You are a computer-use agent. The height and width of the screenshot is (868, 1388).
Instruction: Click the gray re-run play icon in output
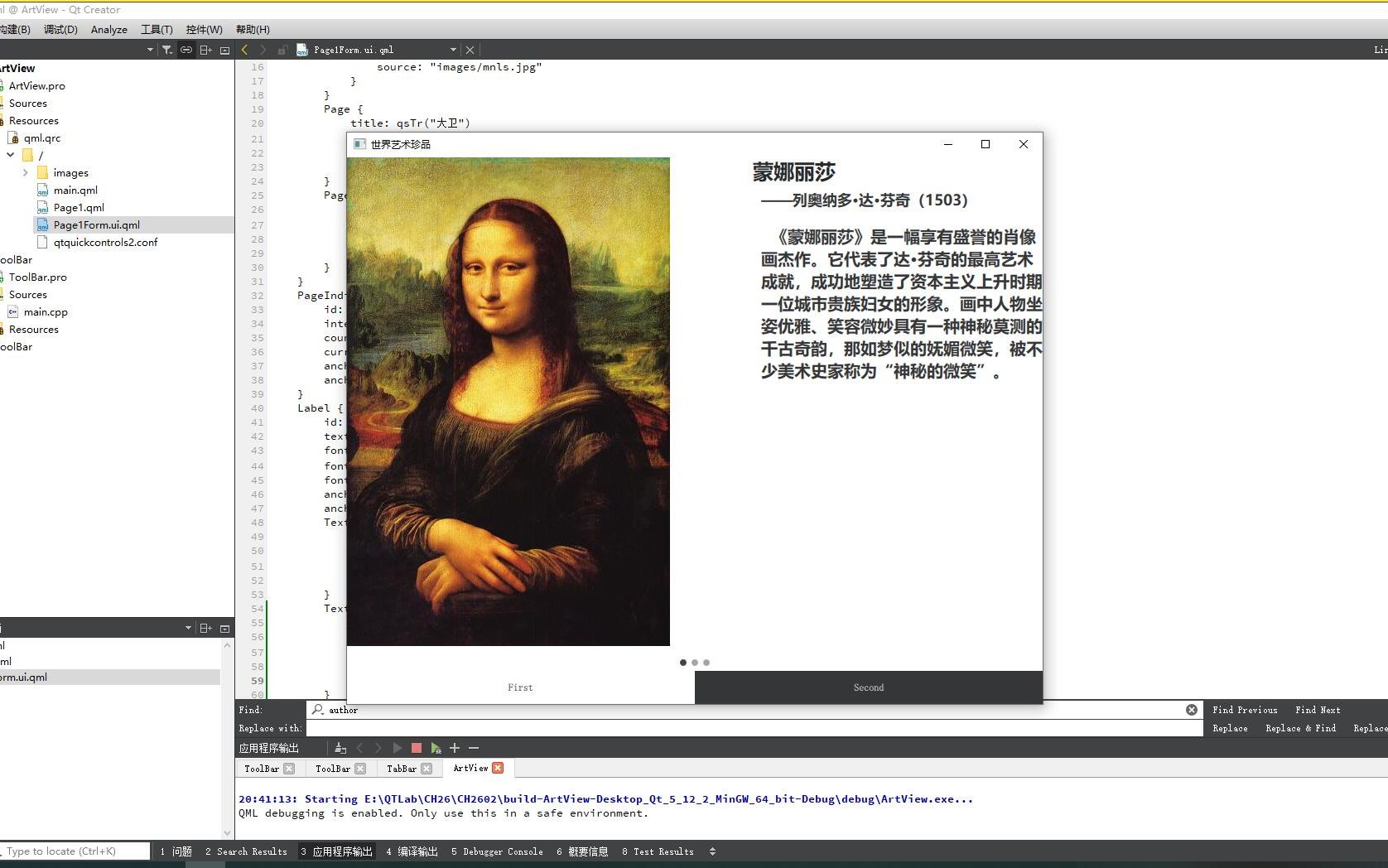pyautogui.click(x=397, y=748)
